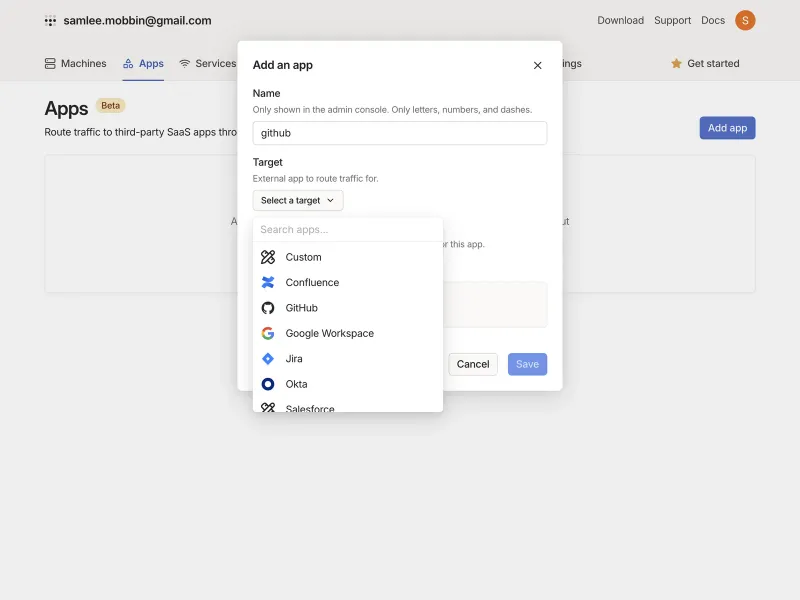
Task: Click the GitHub octocat icon
Action: tap(268, 308)
